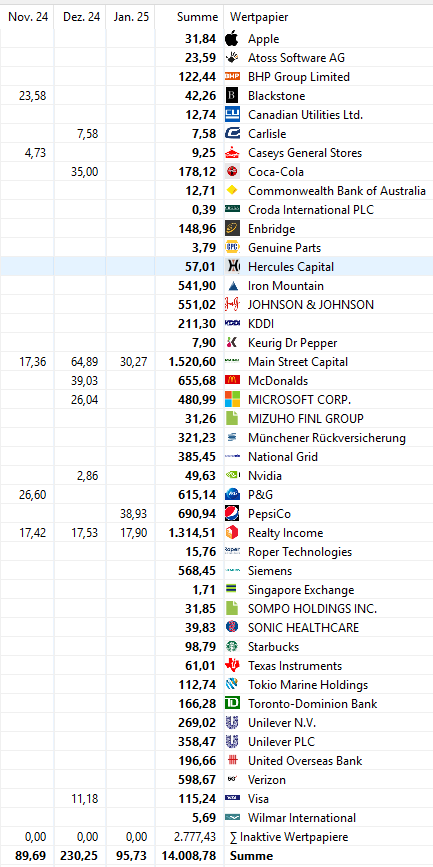Select the Singapore Exchange name
433x867 pixels.
301,590
